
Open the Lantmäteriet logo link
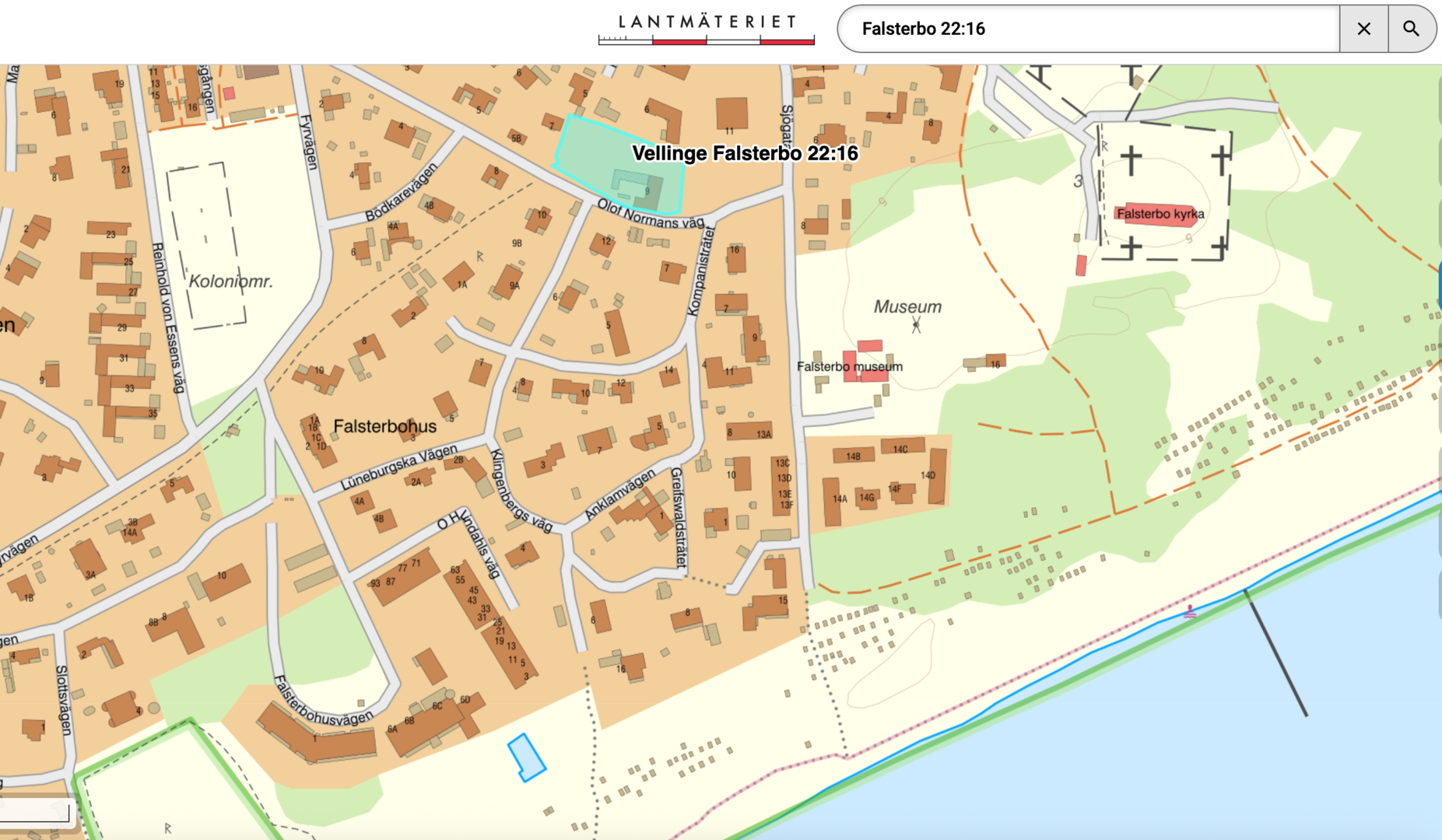coord(706,30)
